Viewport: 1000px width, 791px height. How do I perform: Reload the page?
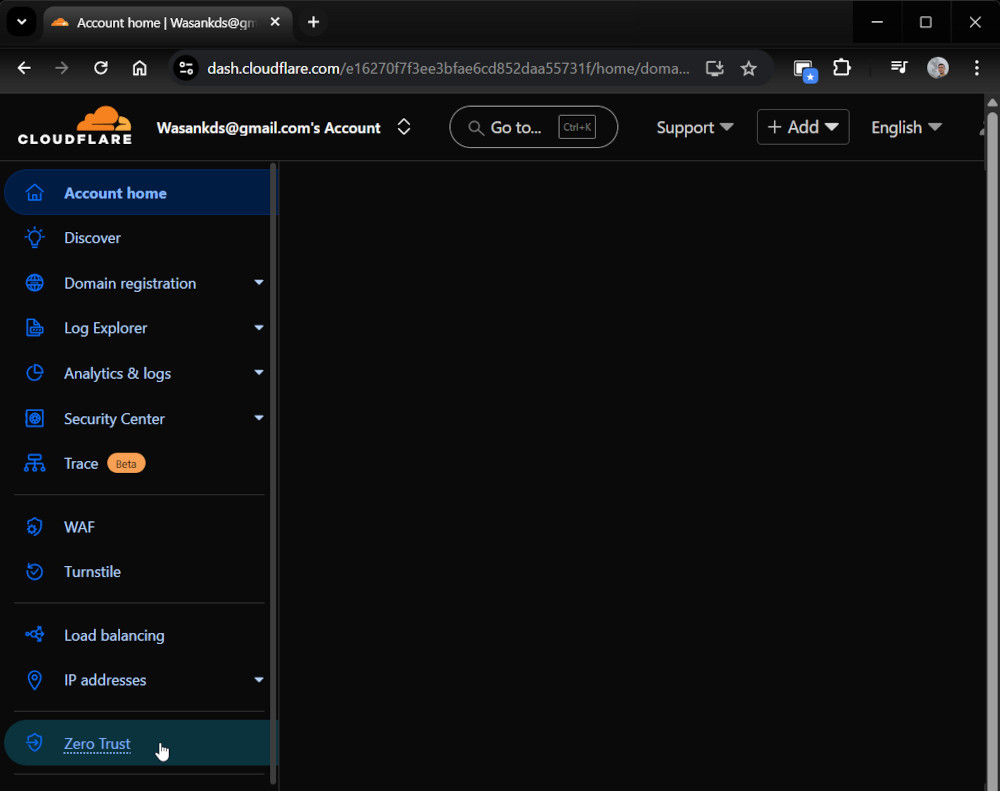101,68
